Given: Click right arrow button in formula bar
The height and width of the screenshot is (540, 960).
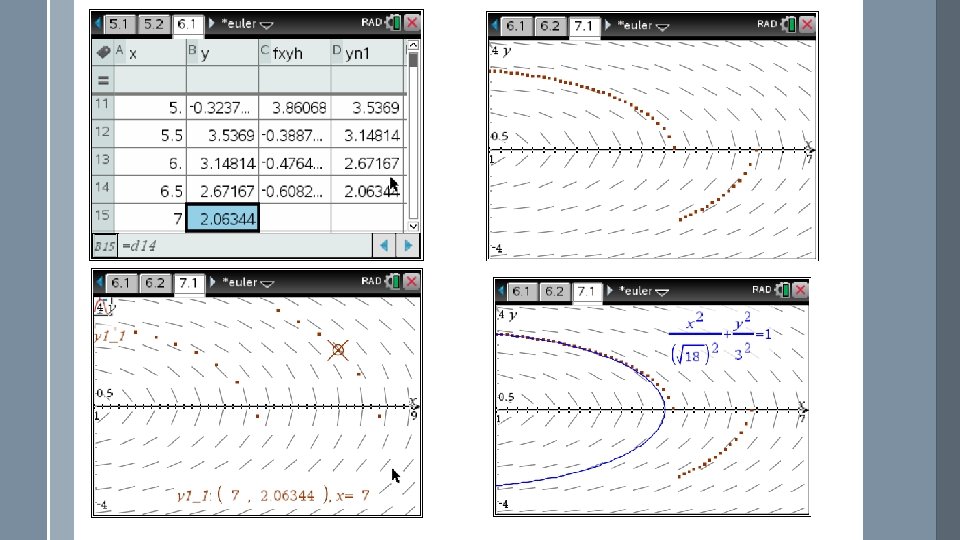Looking at the screenshot, I should click(x=408, y=246).
